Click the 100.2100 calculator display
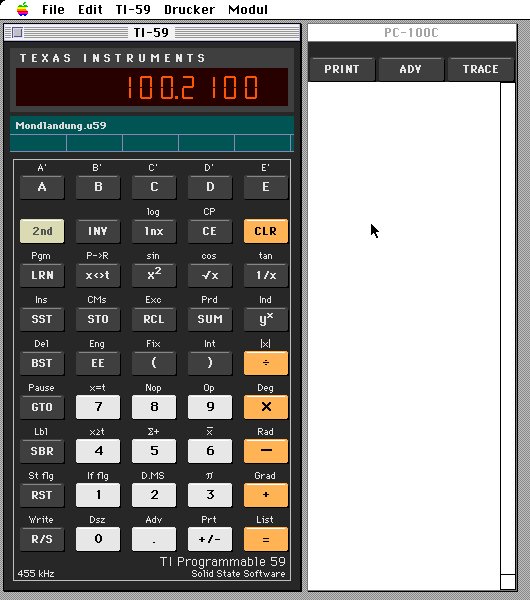 [152, 87]
